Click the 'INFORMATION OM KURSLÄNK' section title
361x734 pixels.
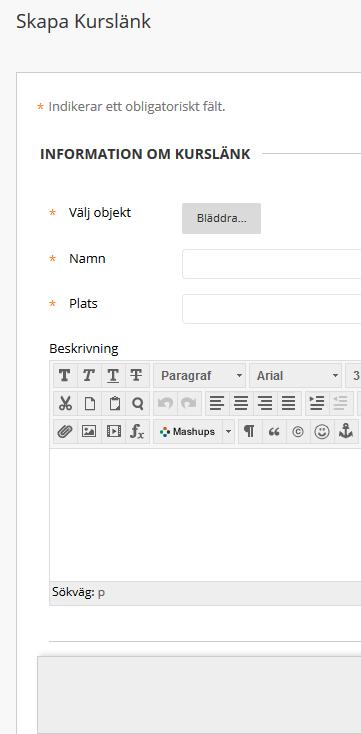[x=145, y=154]
